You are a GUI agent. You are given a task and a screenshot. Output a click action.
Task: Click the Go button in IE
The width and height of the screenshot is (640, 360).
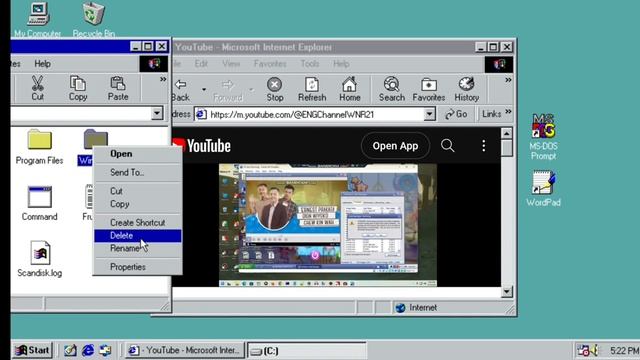pos(456,114)
